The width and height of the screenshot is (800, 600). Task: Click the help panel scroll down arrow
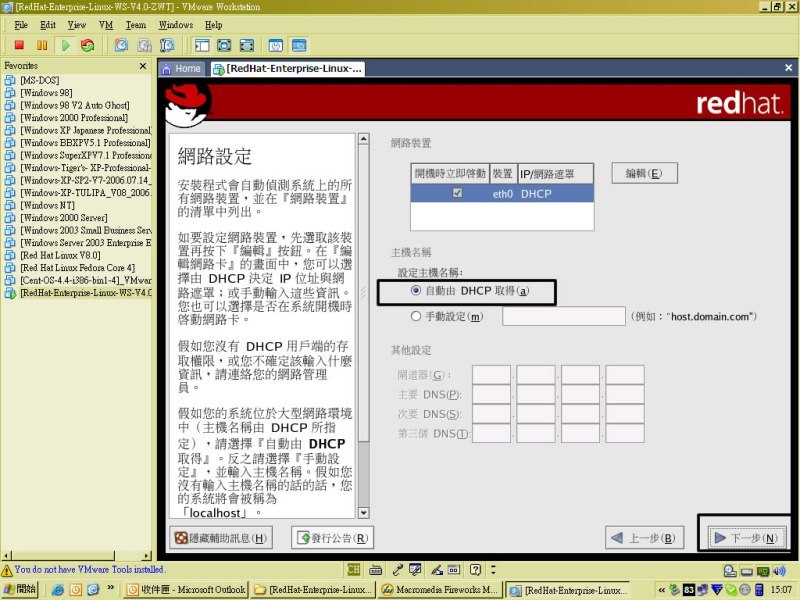[363, 513]
